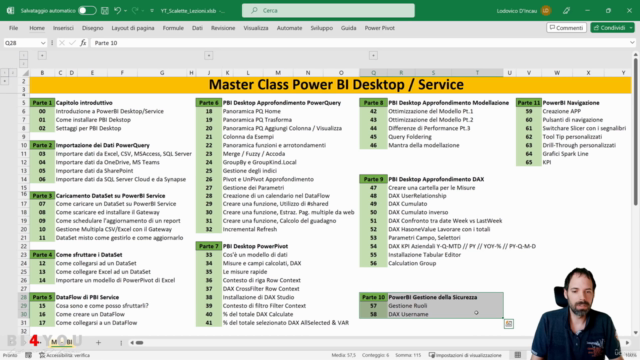Select the cell 'Come creare un DataFlow'
The image size is (640, 360).
tap(90, 314)
